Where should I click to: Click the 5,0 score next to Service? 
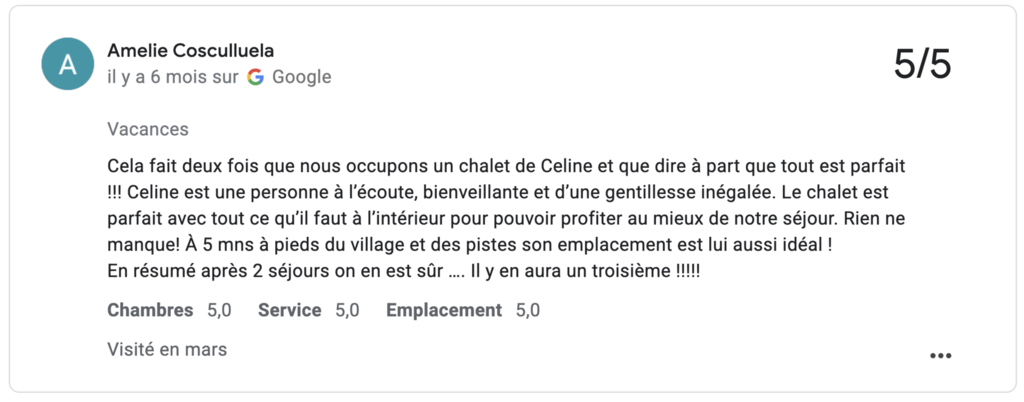[347, 310]
